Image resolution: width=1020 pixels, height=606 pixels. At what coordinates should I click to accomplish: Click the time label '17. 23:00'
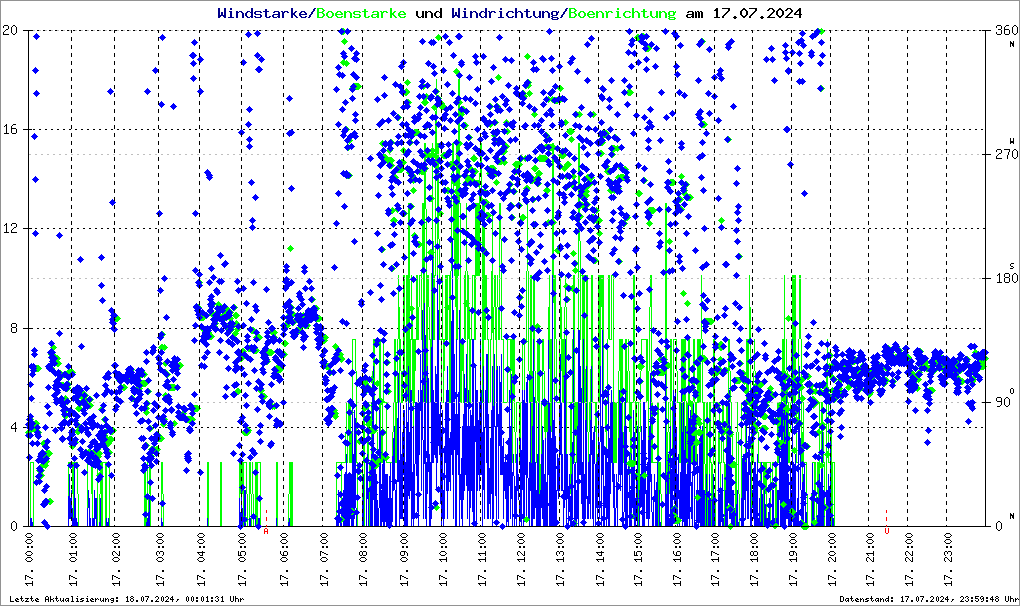948,559
